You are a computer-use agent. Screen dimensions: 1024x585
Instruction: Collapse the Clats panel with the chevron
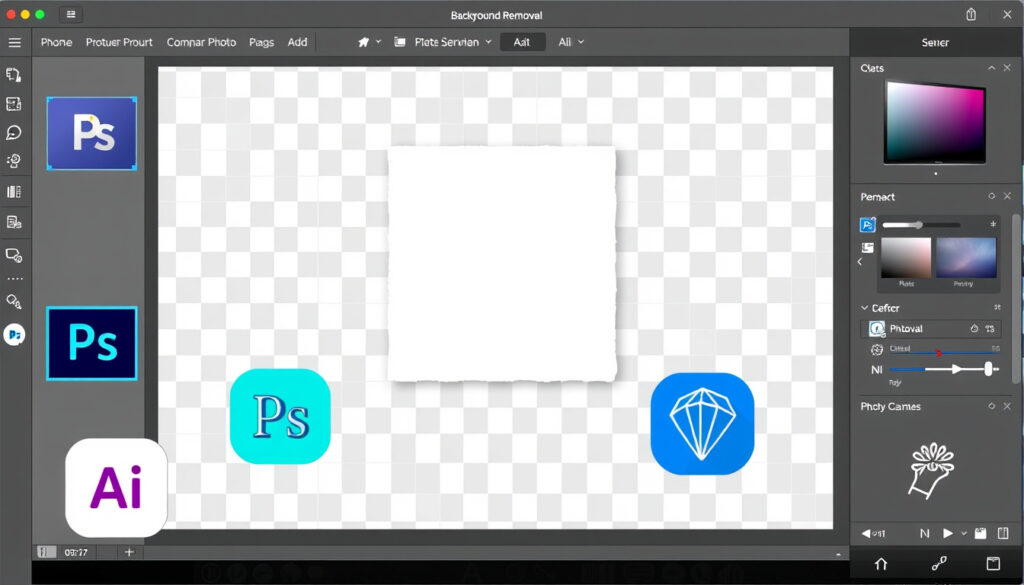coord(992,68)
